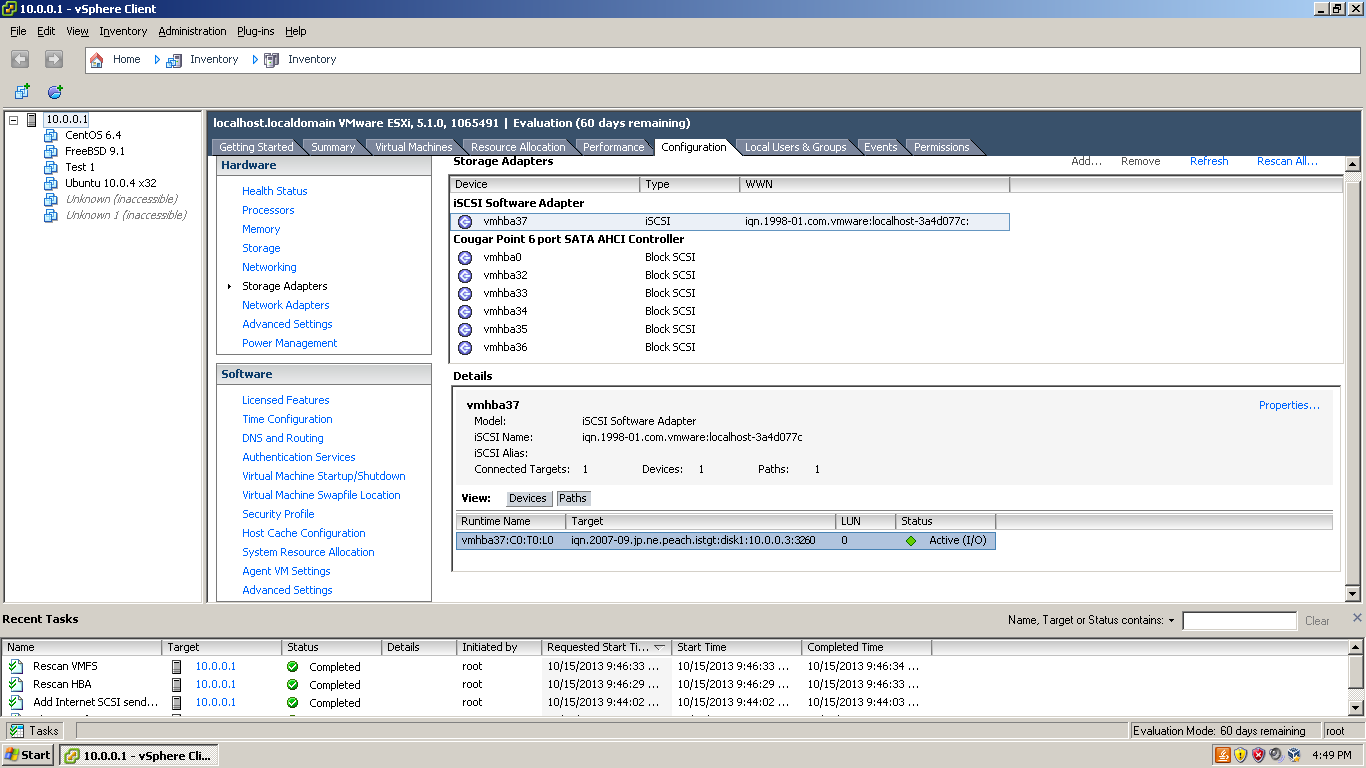
Task: Select the Test 1 VM icon
Action: 51,167
